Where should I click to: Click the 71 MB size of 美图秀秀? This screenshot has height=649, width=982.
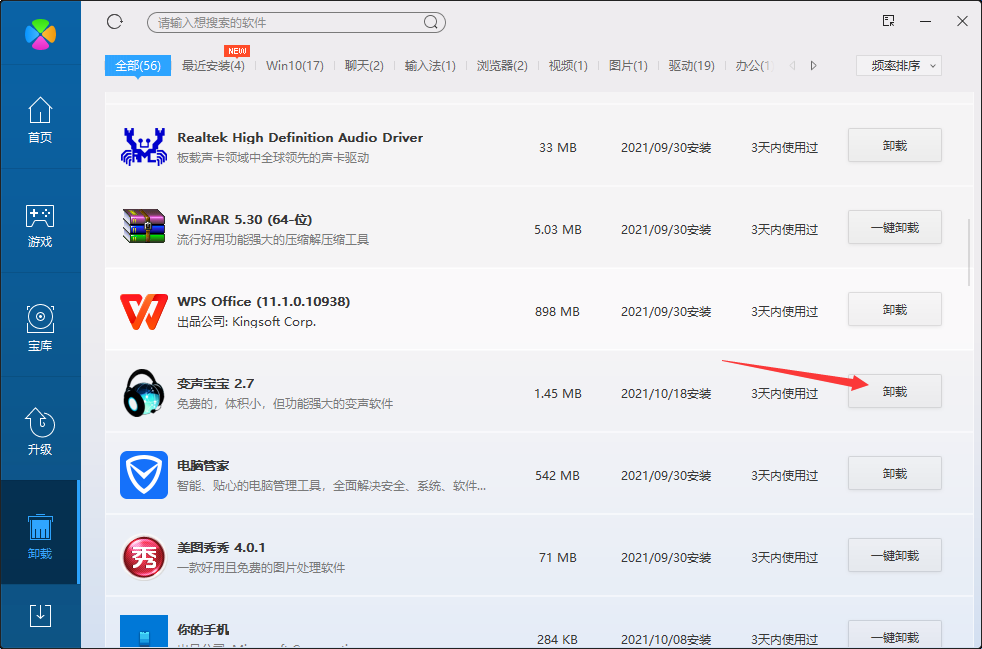[x=558, y=558]
